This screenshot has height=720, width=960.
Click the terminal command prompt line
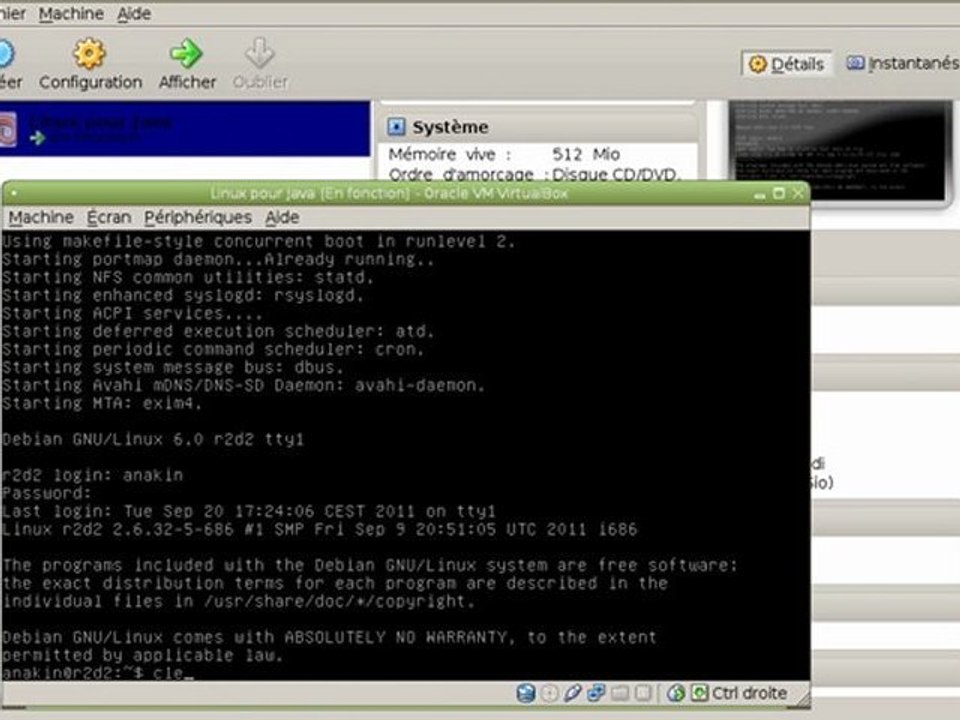pos(98,673)
